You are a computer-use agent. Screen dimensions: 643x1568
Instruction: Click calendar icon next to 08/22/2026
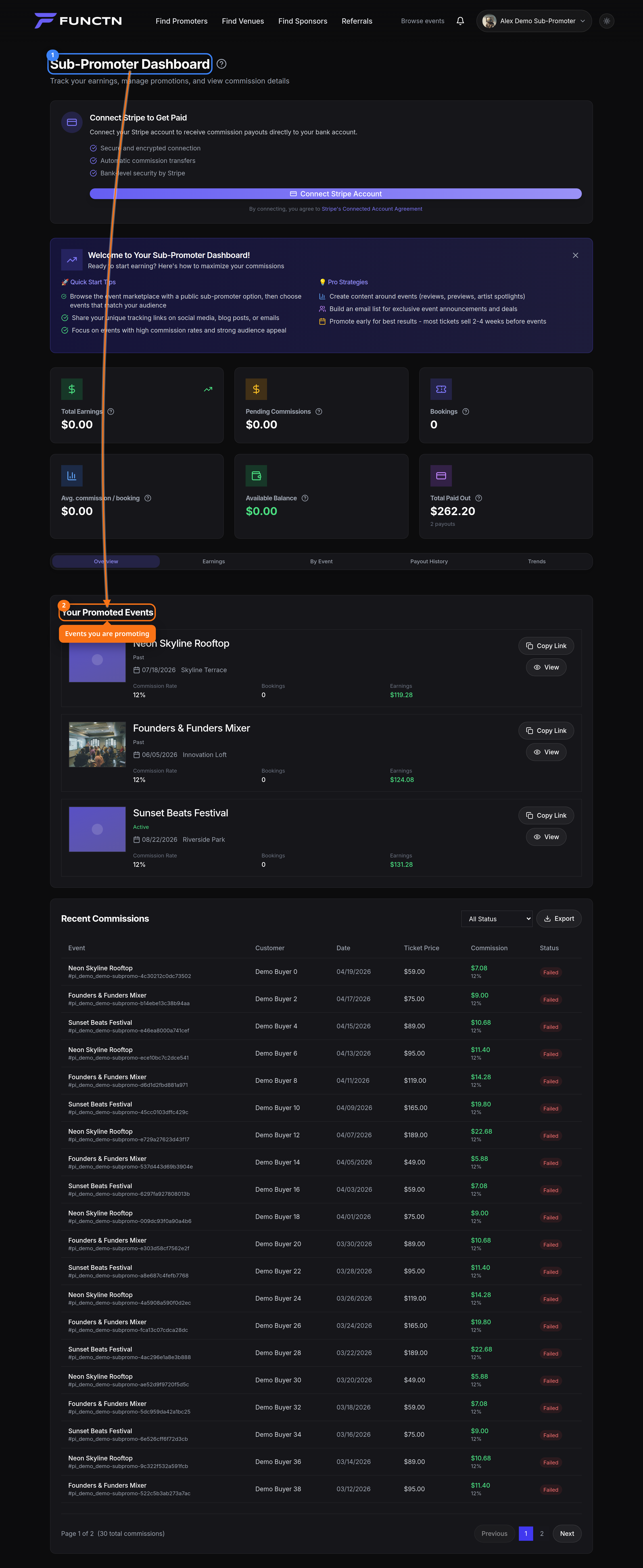pyautogui.click(x=136, y=839)
